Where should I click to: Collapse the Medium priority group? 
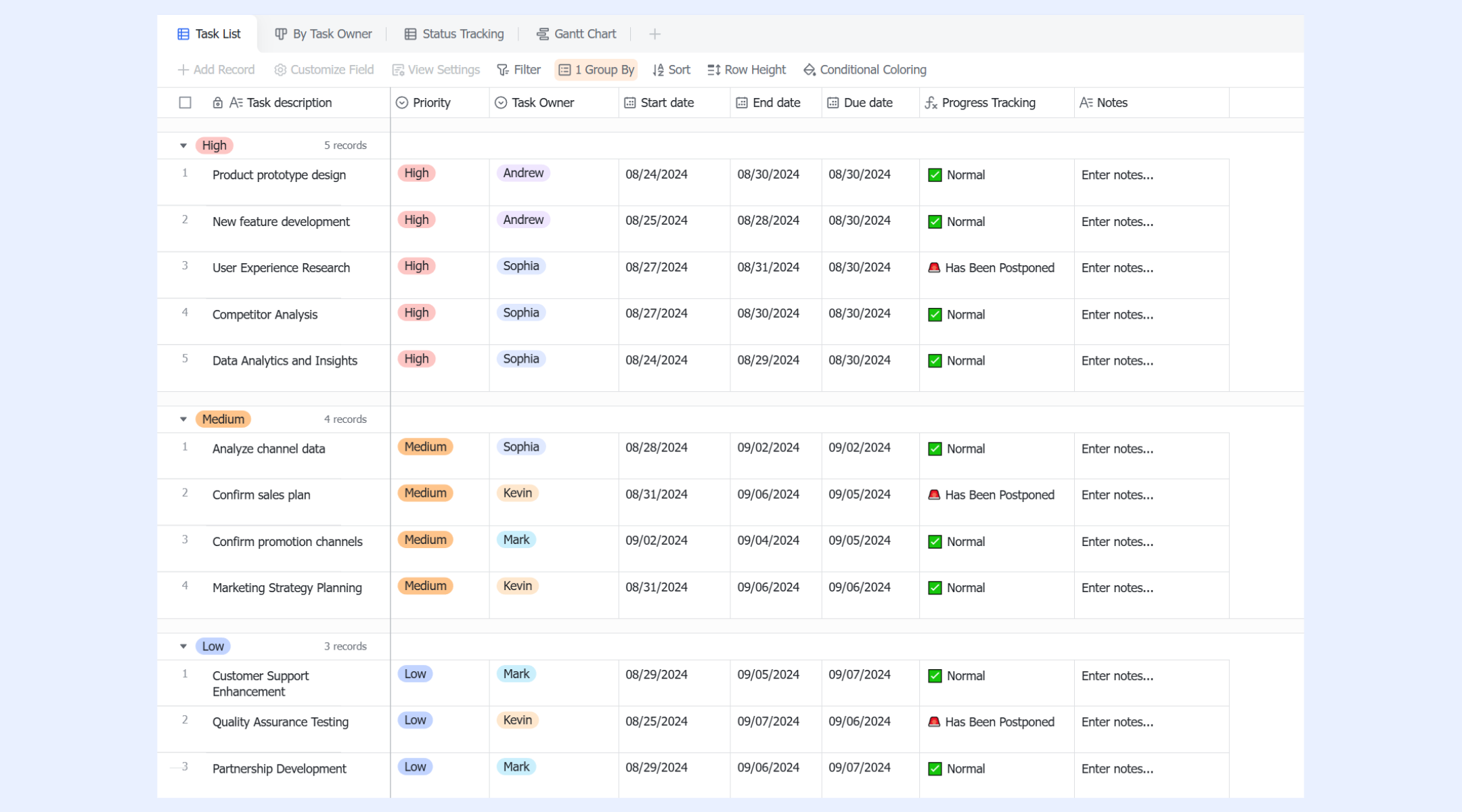[x=183, y=420]
